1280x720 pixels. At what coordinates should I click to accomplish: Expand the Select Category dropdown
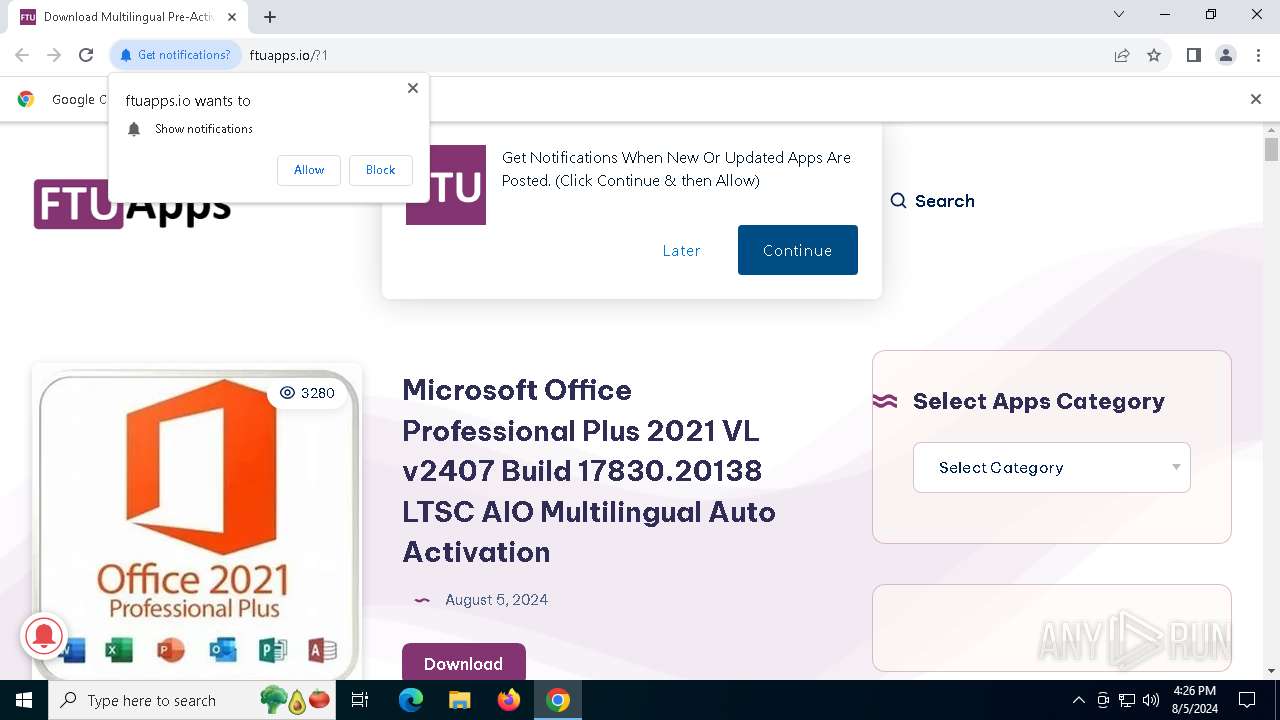point(1052,468)
